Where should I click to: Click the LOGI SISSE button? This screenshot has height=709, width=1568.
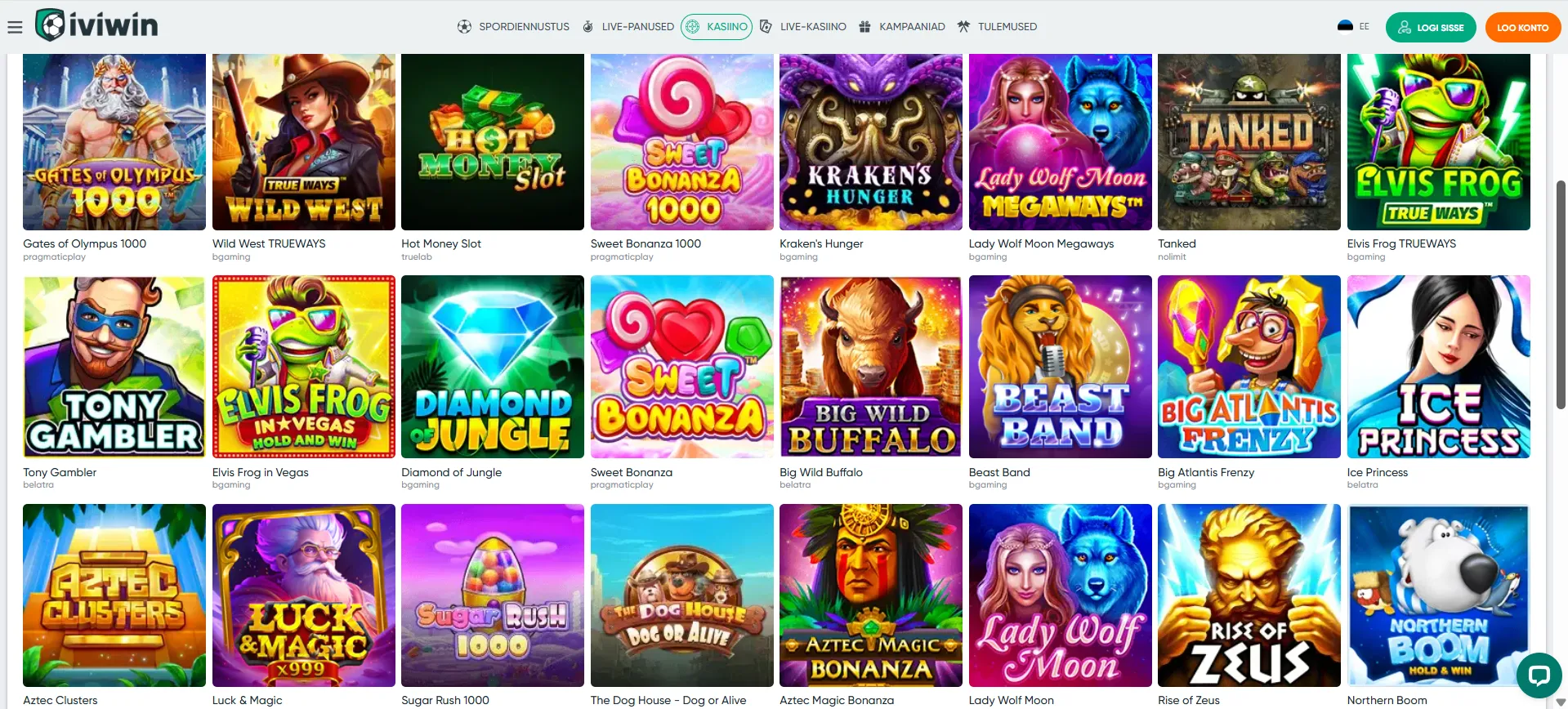tap(1431, 27)
